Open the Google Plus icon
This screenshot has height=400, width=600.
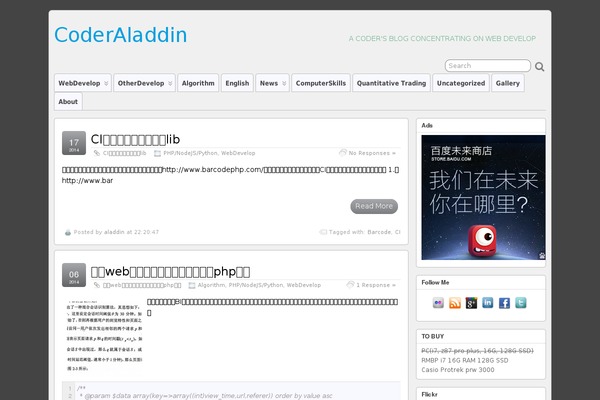[x=471, y=303]
